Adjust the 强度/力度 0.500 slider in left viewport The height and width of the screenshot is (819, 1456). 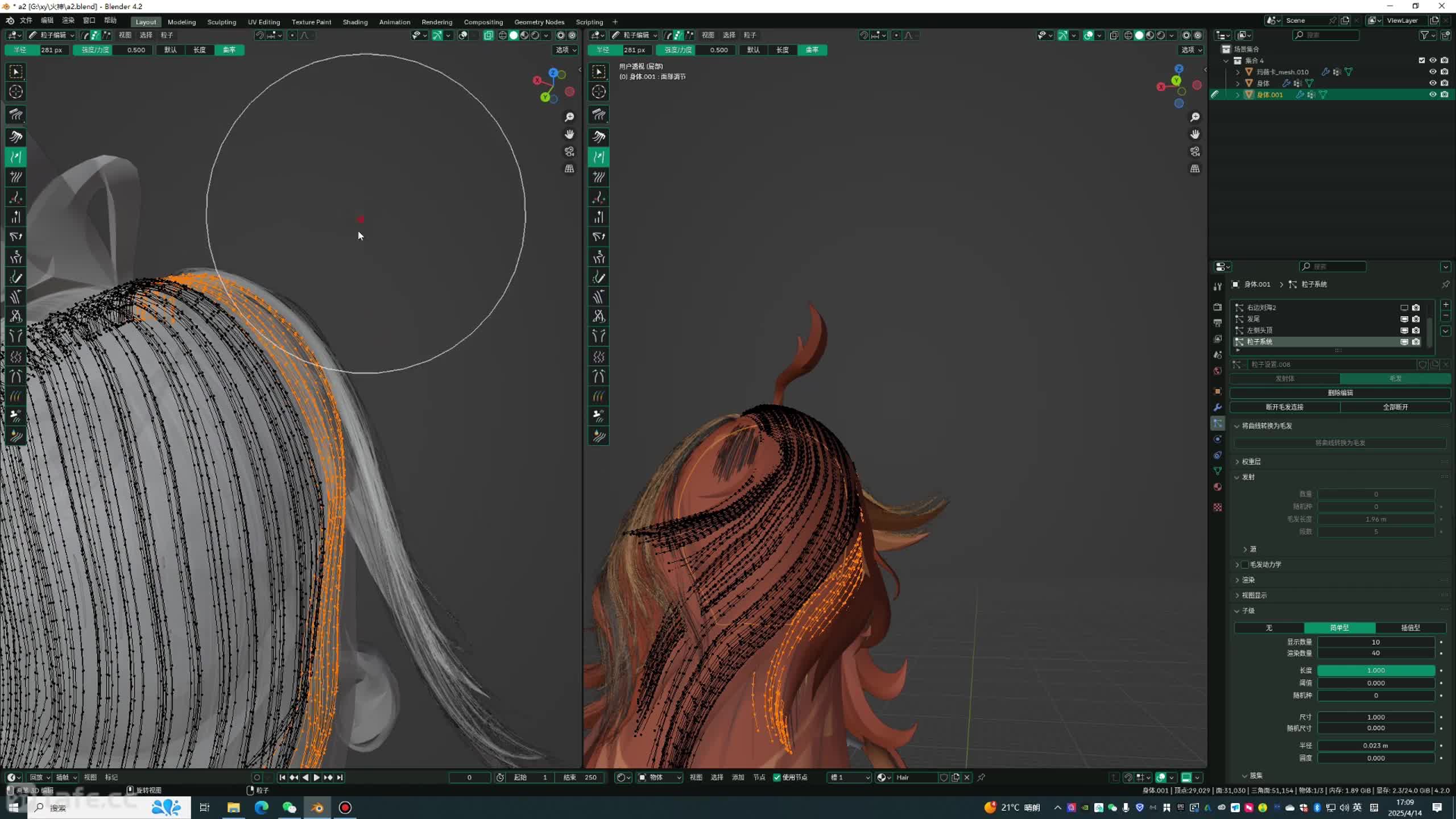(x=113, y=50)
